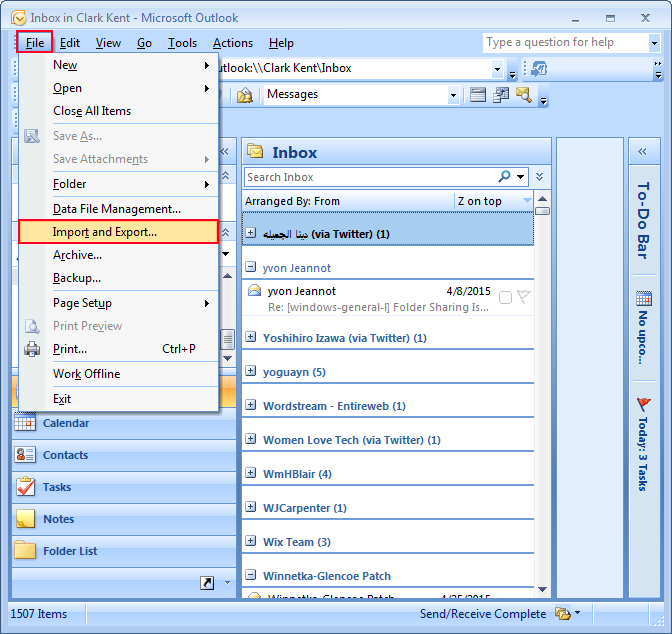Expand Wordstream - Entireweb group
This screenshot has height=634, width=672.
click(x=250, y=405)
